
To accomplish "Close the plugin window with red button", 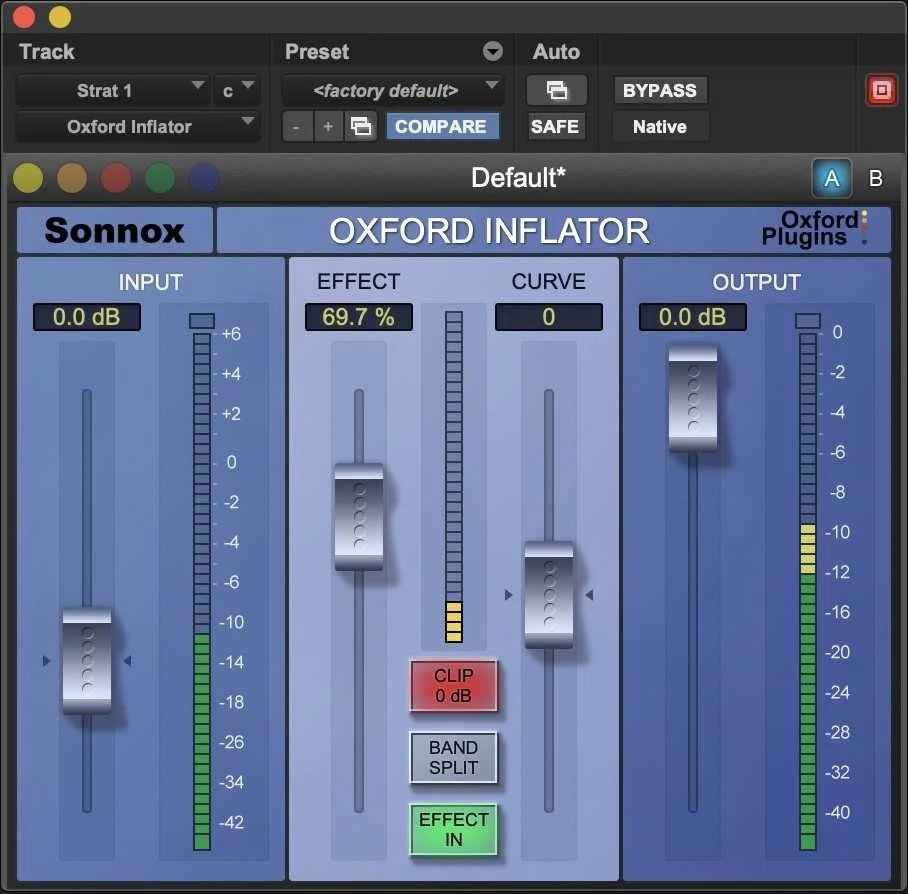I will [x=24, y=17].
